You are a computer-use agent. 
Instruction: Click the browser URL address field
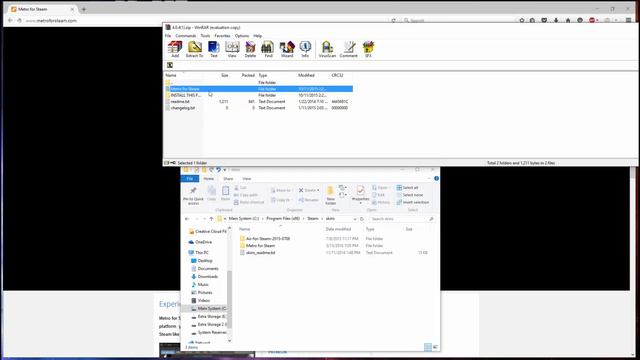tap(204, 20)
